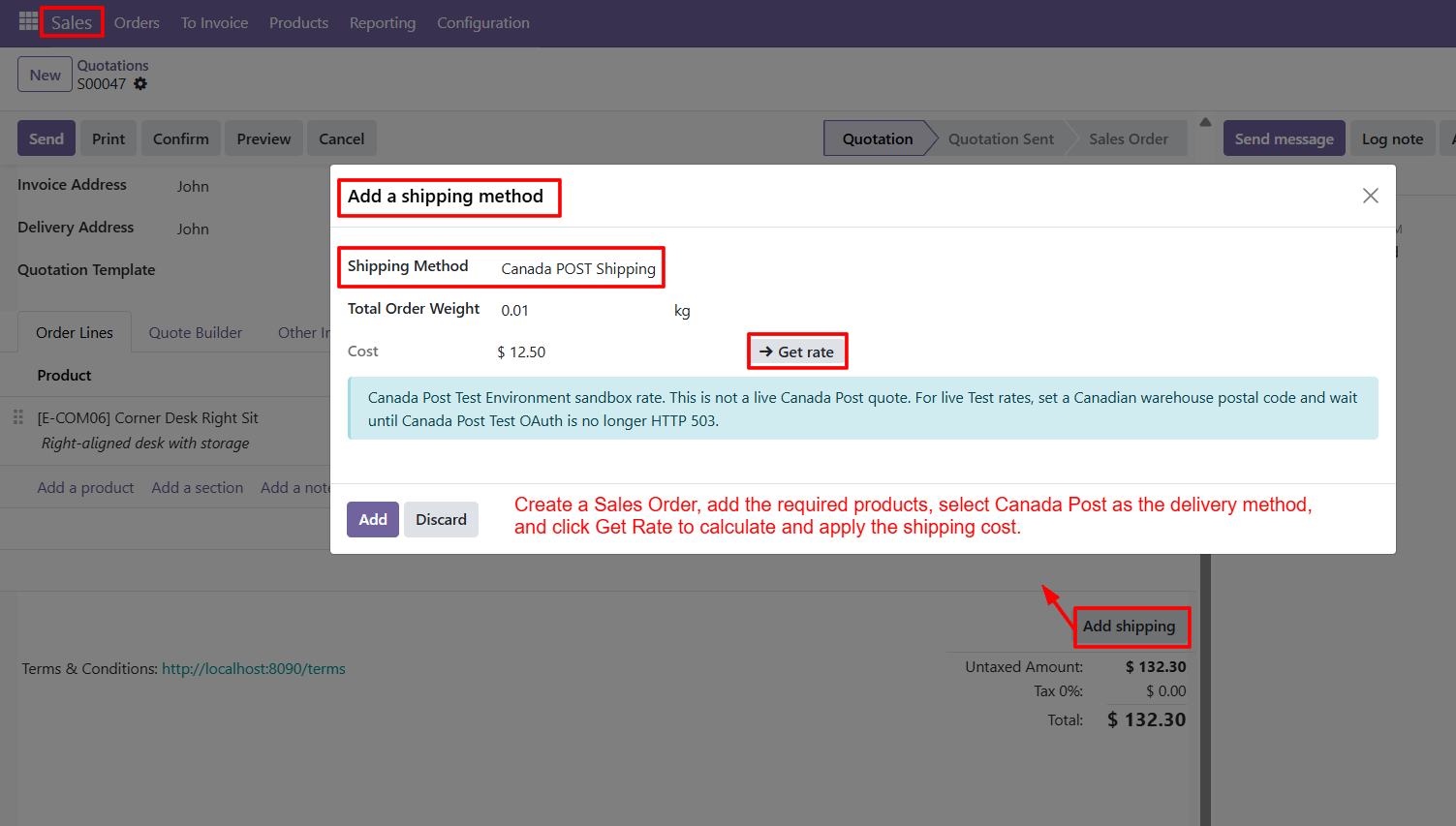The width and height of the screenshot is (1456, 826).
Task: Open the Terms & Conditions link
Action: click(x=254, y=668)
